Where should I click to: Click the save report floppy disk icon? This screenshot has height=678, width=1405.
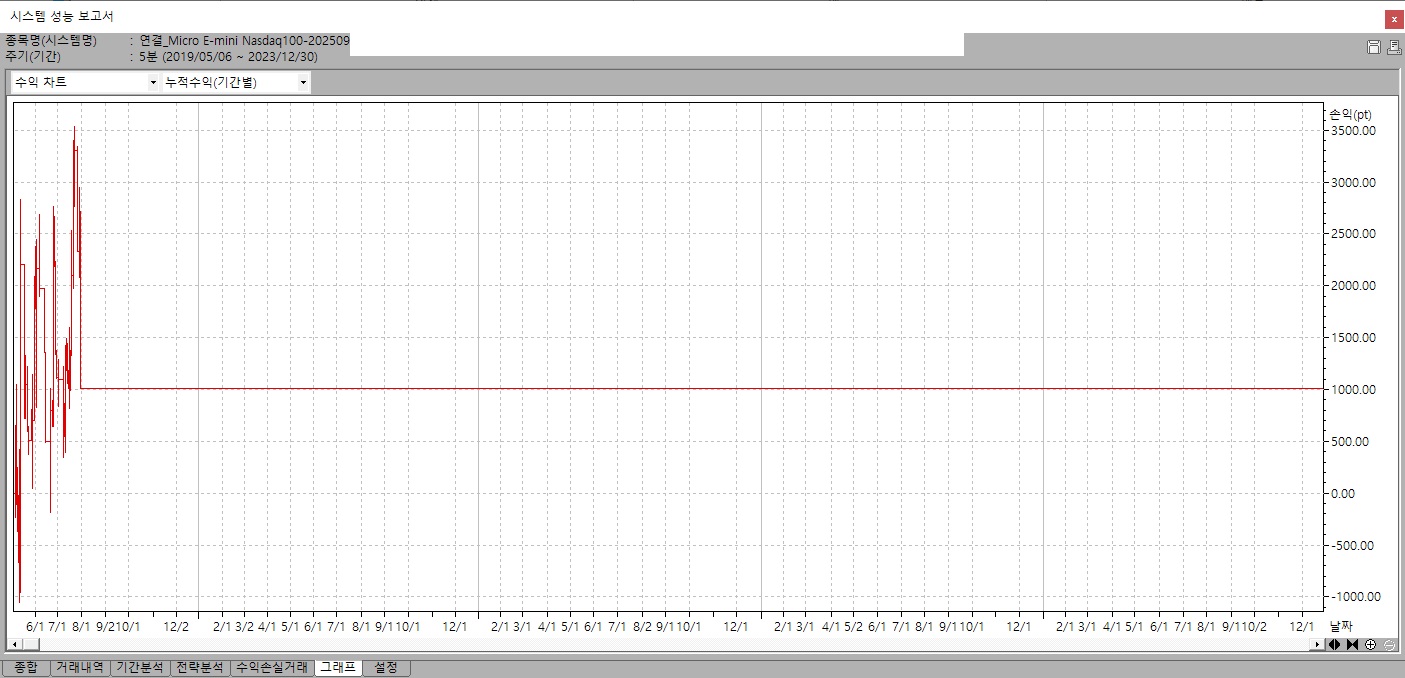[x=1374, y=47]
